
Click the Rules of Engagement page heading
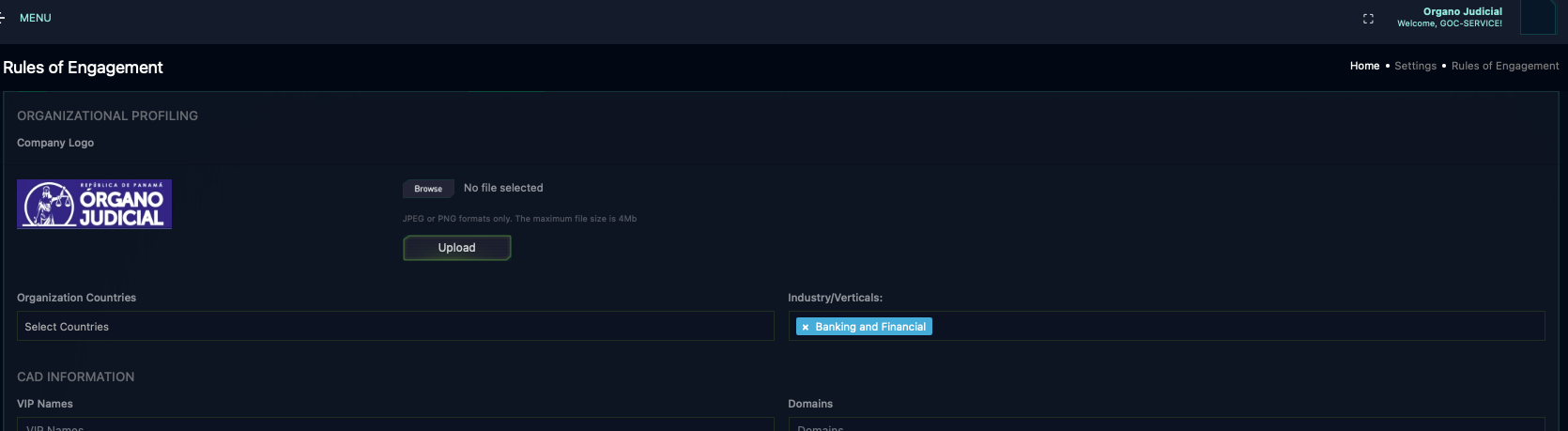point(83,68)
